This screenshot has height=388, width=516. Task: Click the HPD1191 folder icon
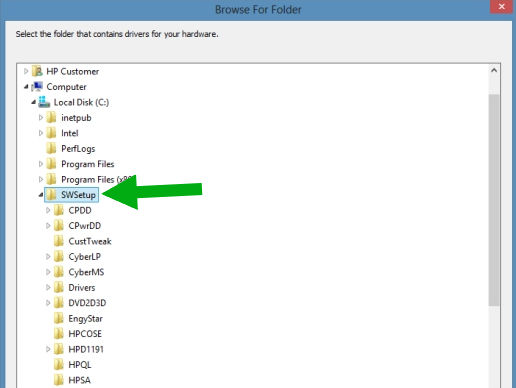[x=59, y=349]
